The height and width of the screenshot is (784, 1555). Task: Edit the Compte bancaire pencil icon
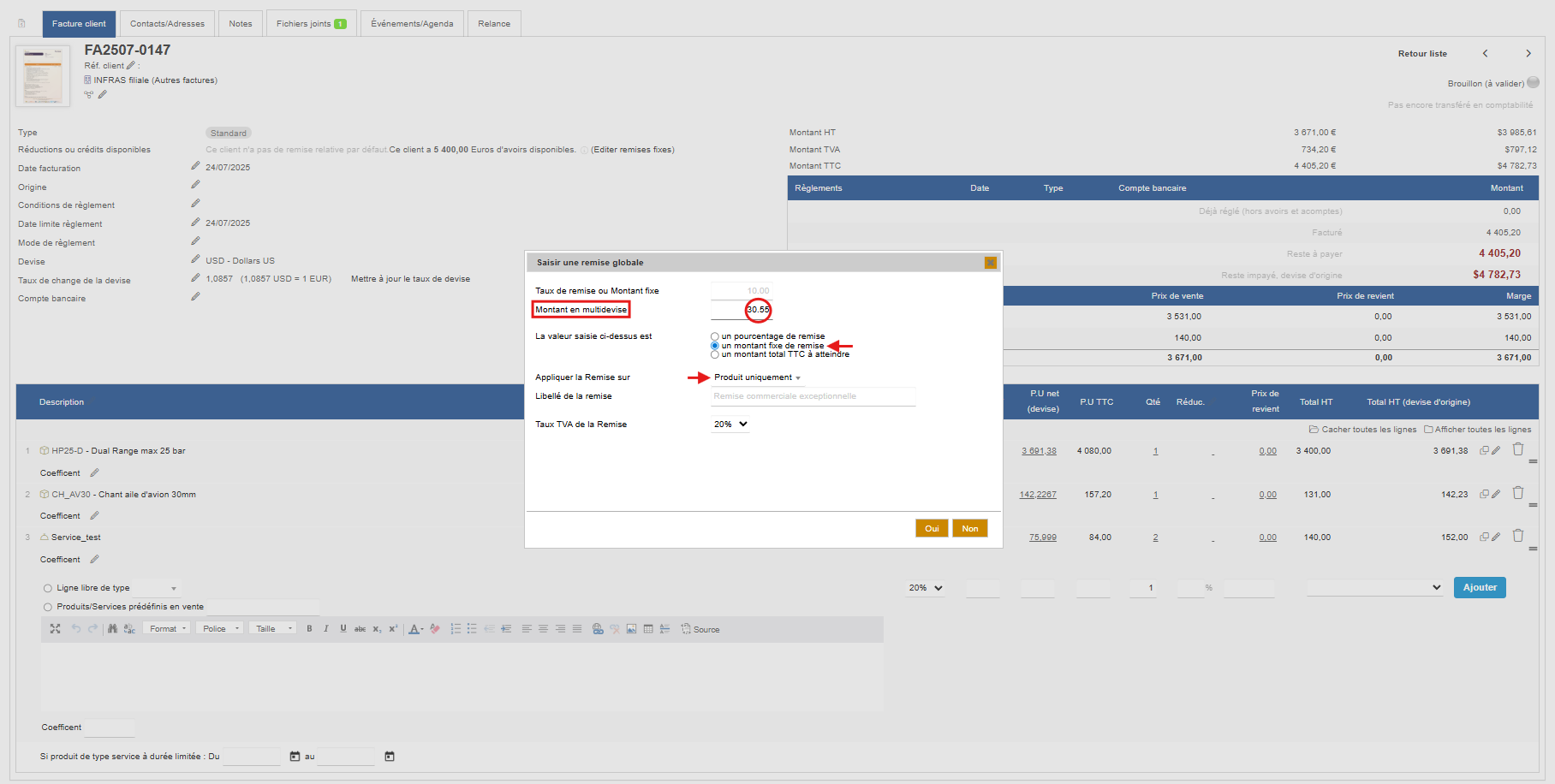pyautogui.click(x=195, y=297)
